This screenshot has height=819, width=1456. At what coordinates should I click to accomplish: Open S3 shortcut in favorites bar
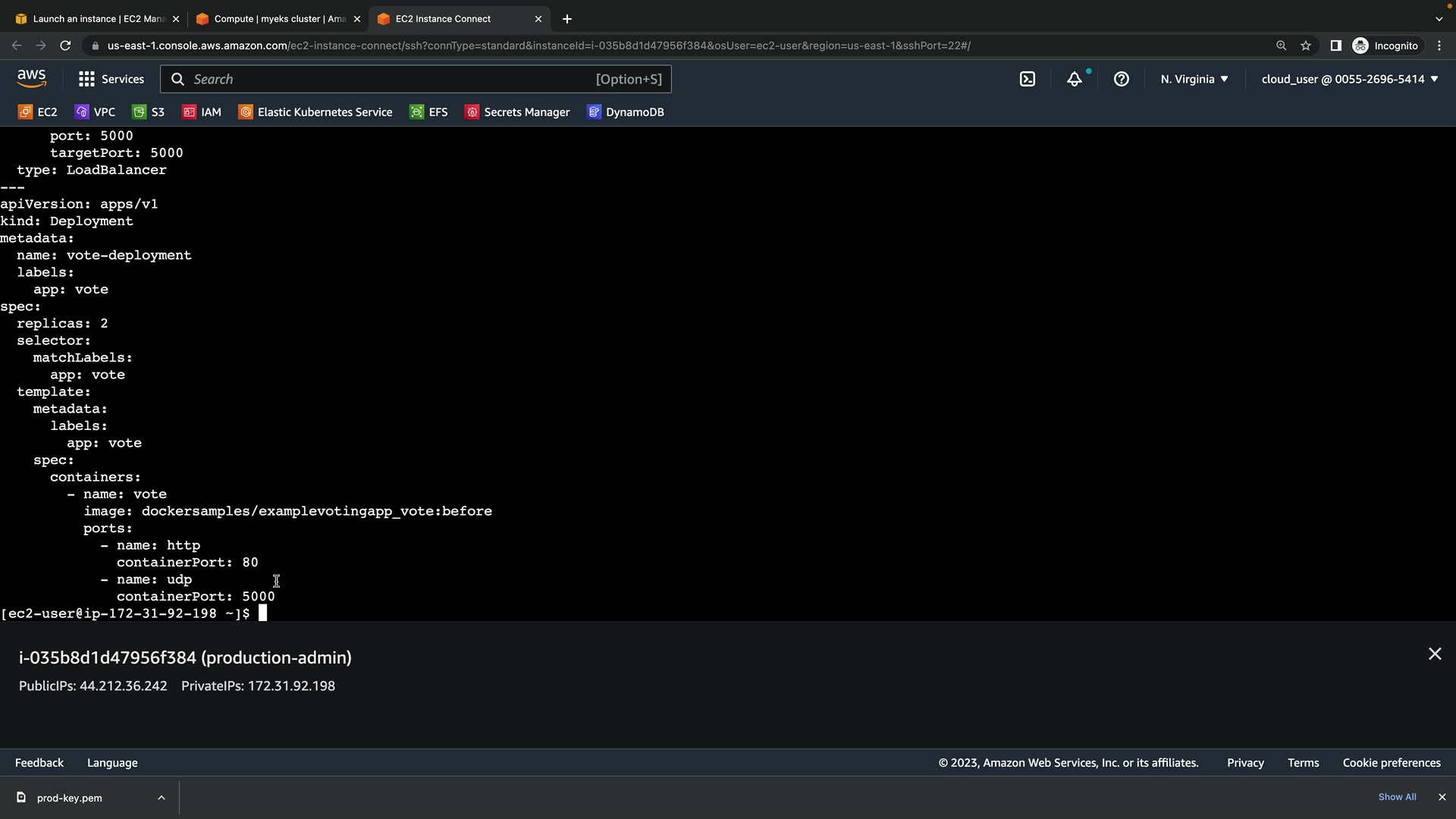tap(149, 112)
